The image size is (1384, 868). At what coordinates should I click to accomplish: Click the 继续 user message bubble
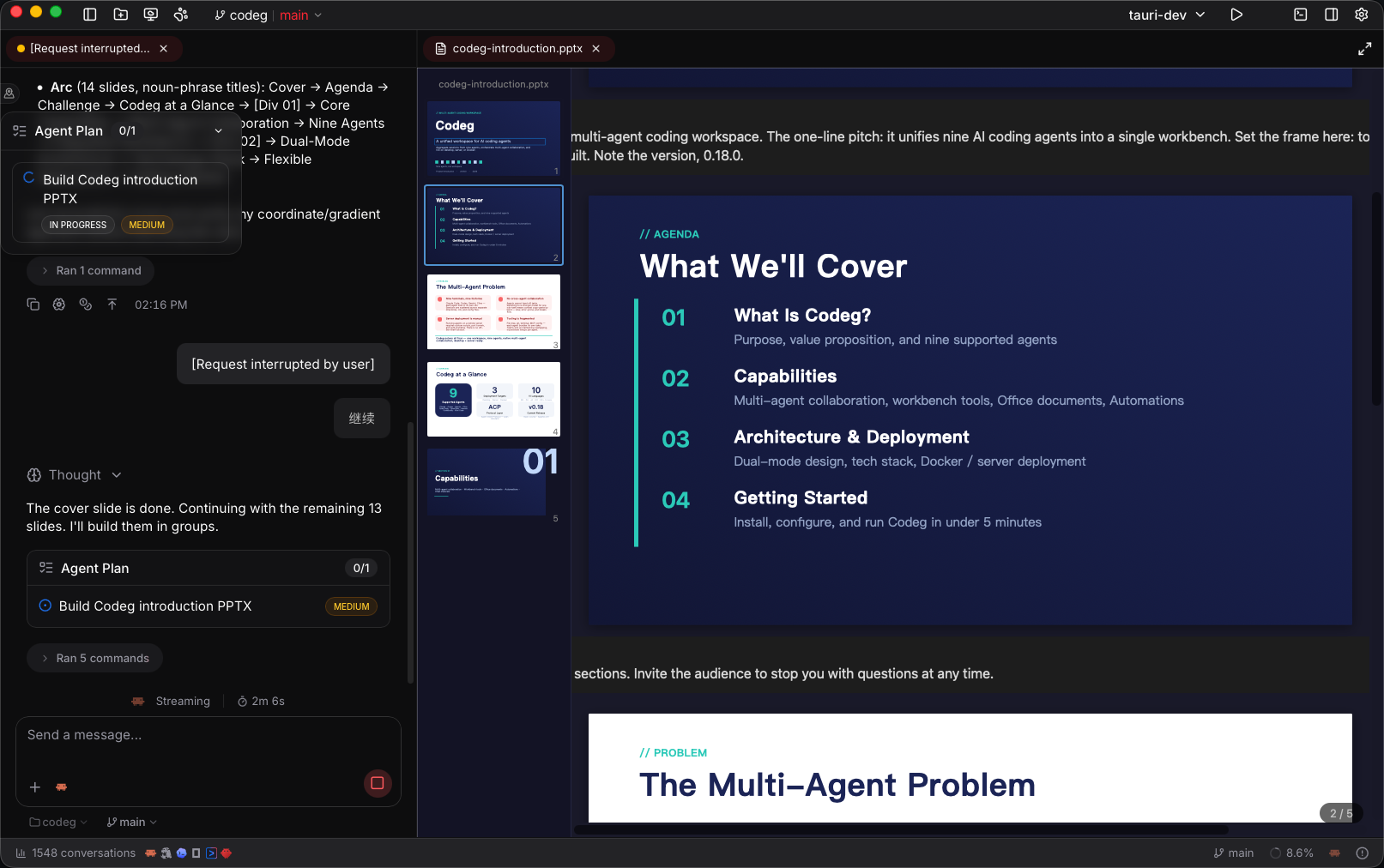pos(362,419)
